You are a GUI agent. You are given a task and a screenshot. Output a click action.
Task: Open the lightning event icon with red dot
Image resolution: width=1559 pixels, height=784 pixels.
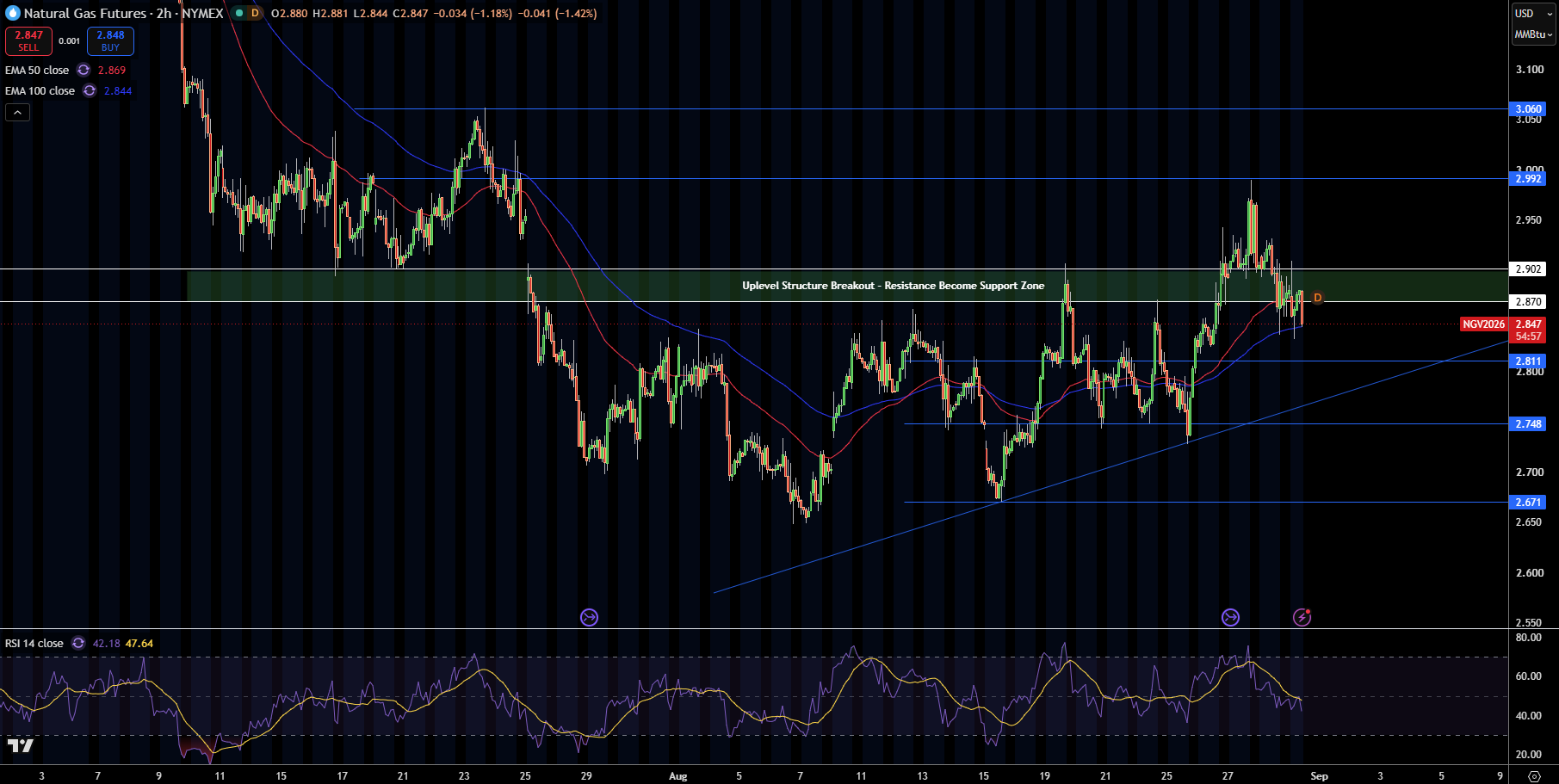point(1302,617)
